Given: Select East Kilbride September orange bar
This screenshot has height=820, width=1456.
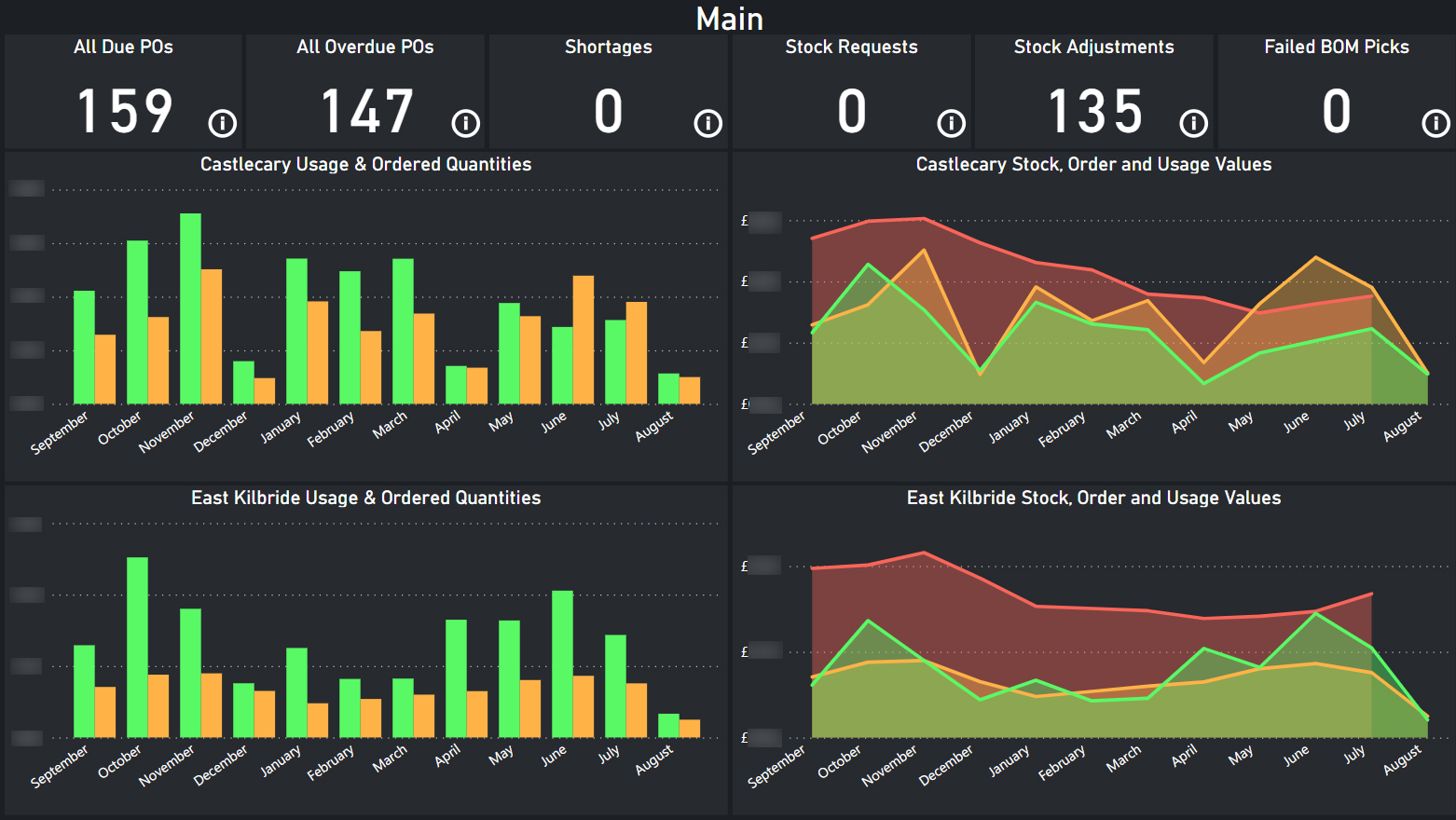Looking at the screenshot, I should [105, 712].
